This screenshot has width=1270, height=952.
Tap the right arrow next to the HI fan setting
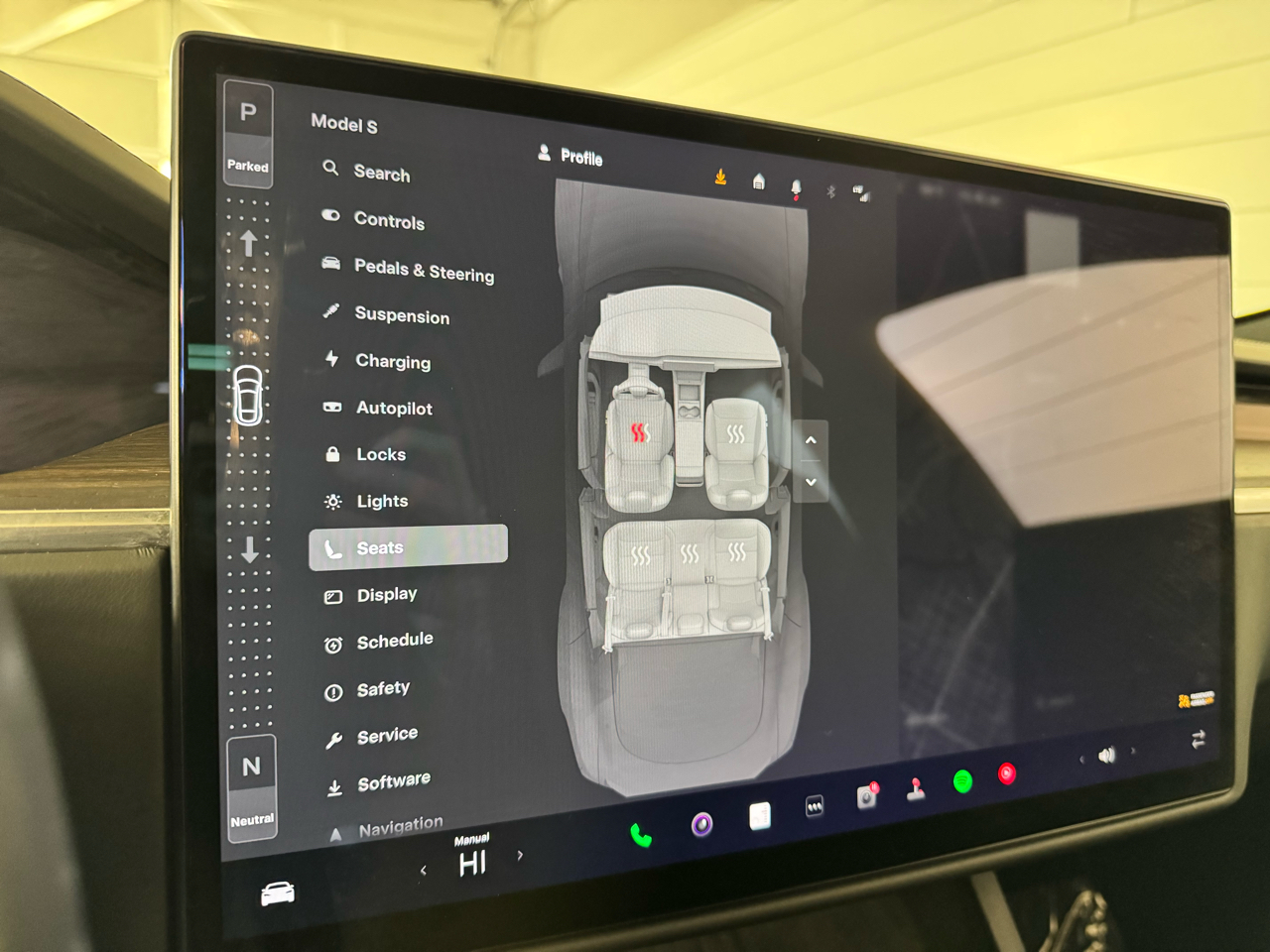[x=520, y=855]
